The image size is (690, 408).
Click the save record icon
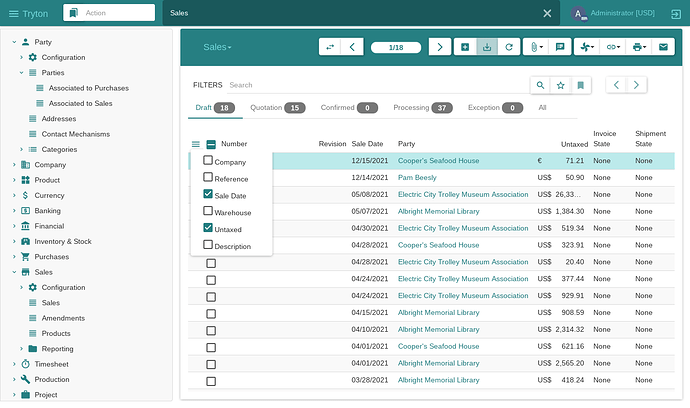(x=487, y=47)
